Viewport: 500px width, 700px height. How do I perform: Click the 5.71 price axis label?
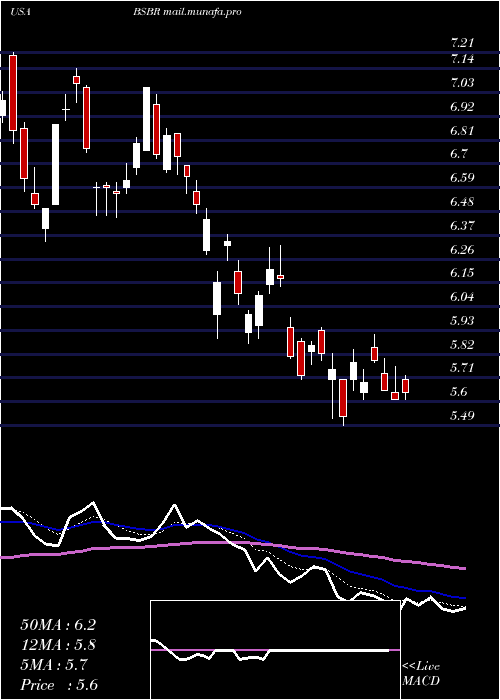click(x=462, y=368)
